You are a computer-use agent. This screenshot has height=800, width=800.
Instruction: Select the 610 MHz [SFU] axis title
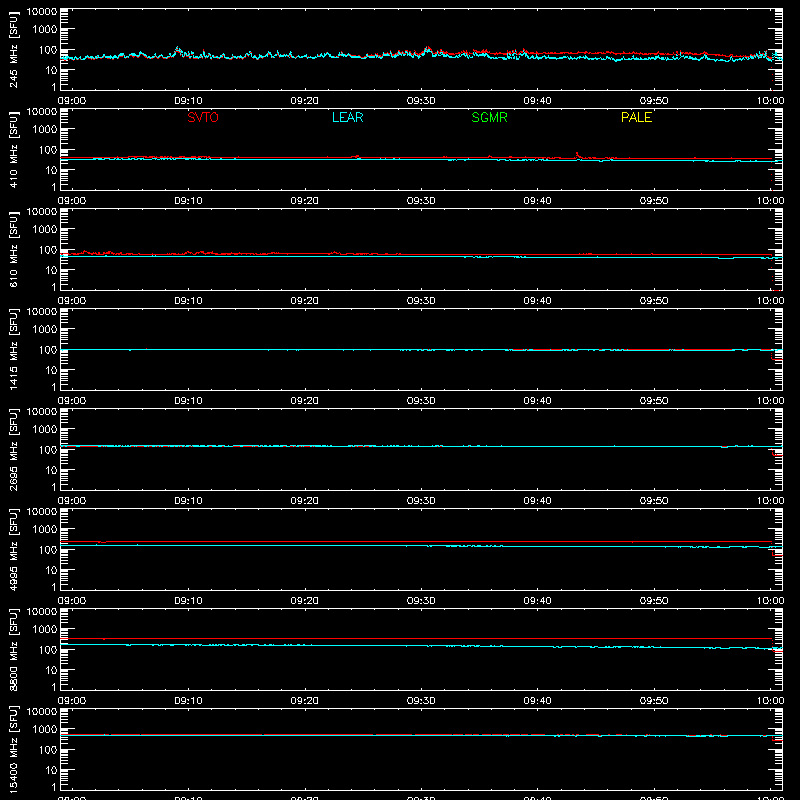13,249
